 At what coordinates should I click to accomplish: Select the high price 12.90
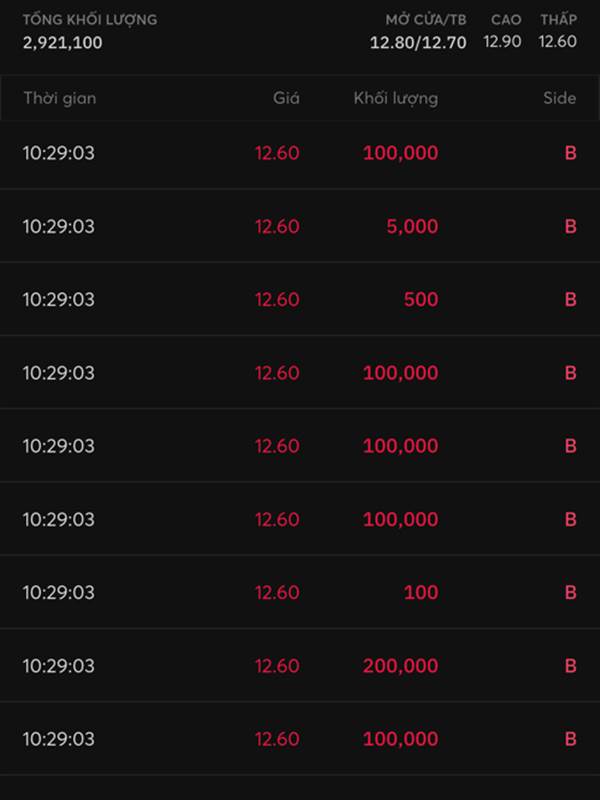coord(501,42)
